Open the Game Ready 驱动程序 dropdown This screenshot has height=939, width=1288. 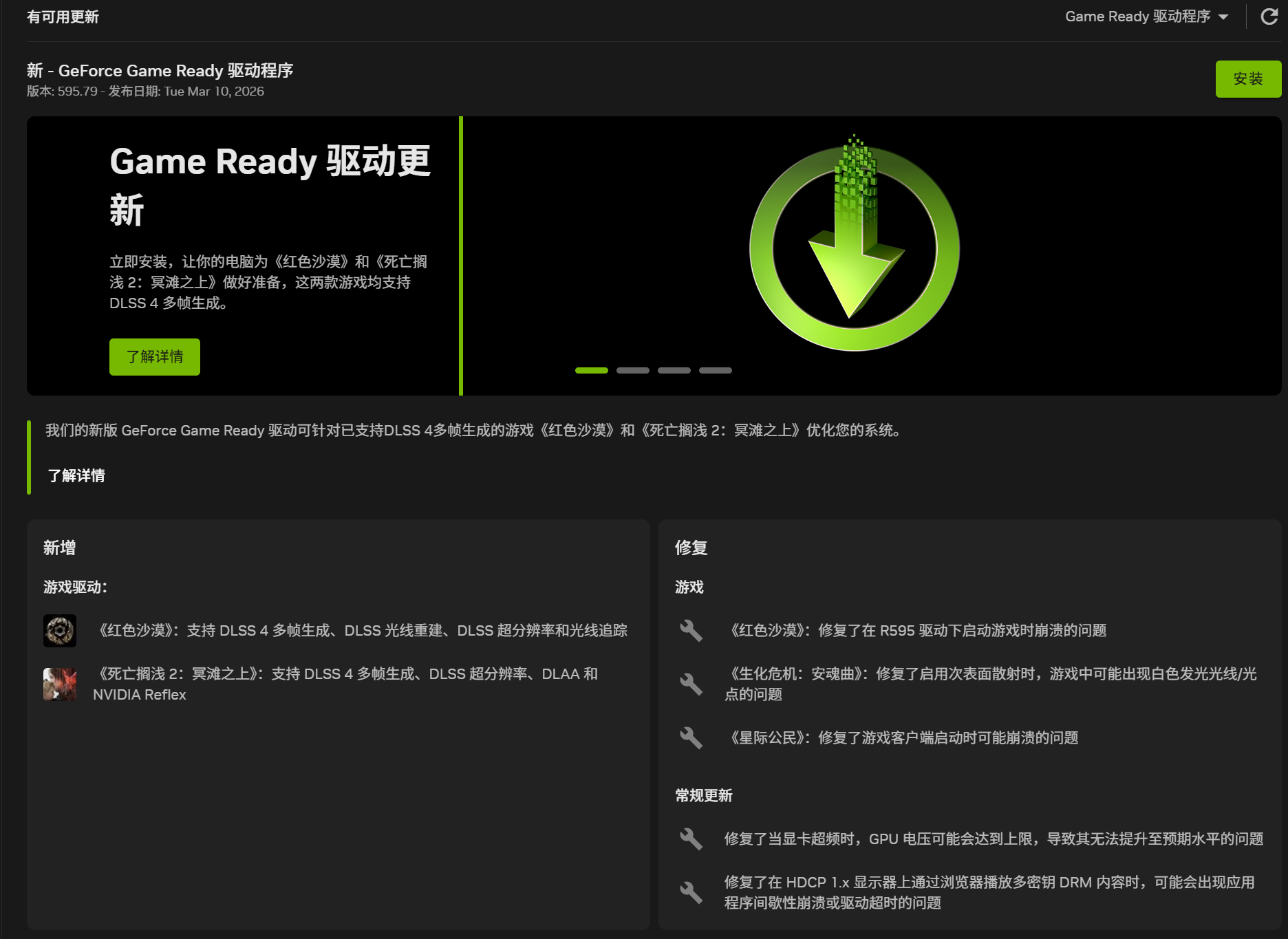tap(1146, 17)
